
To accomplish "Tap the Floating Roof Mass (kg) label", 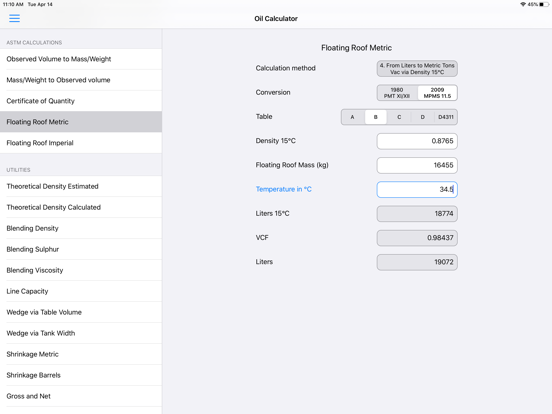I will coord(292,165).
